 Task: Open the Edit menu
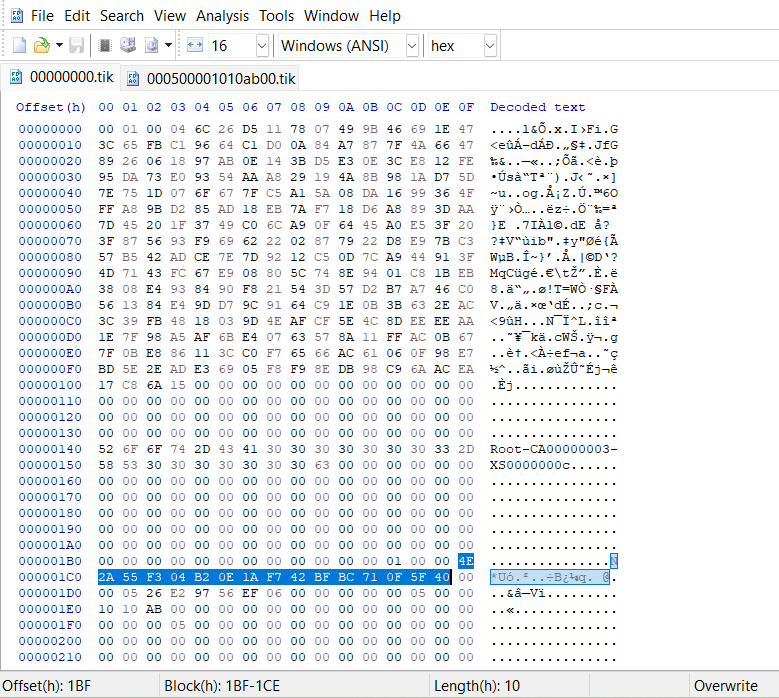pos(77,16)
